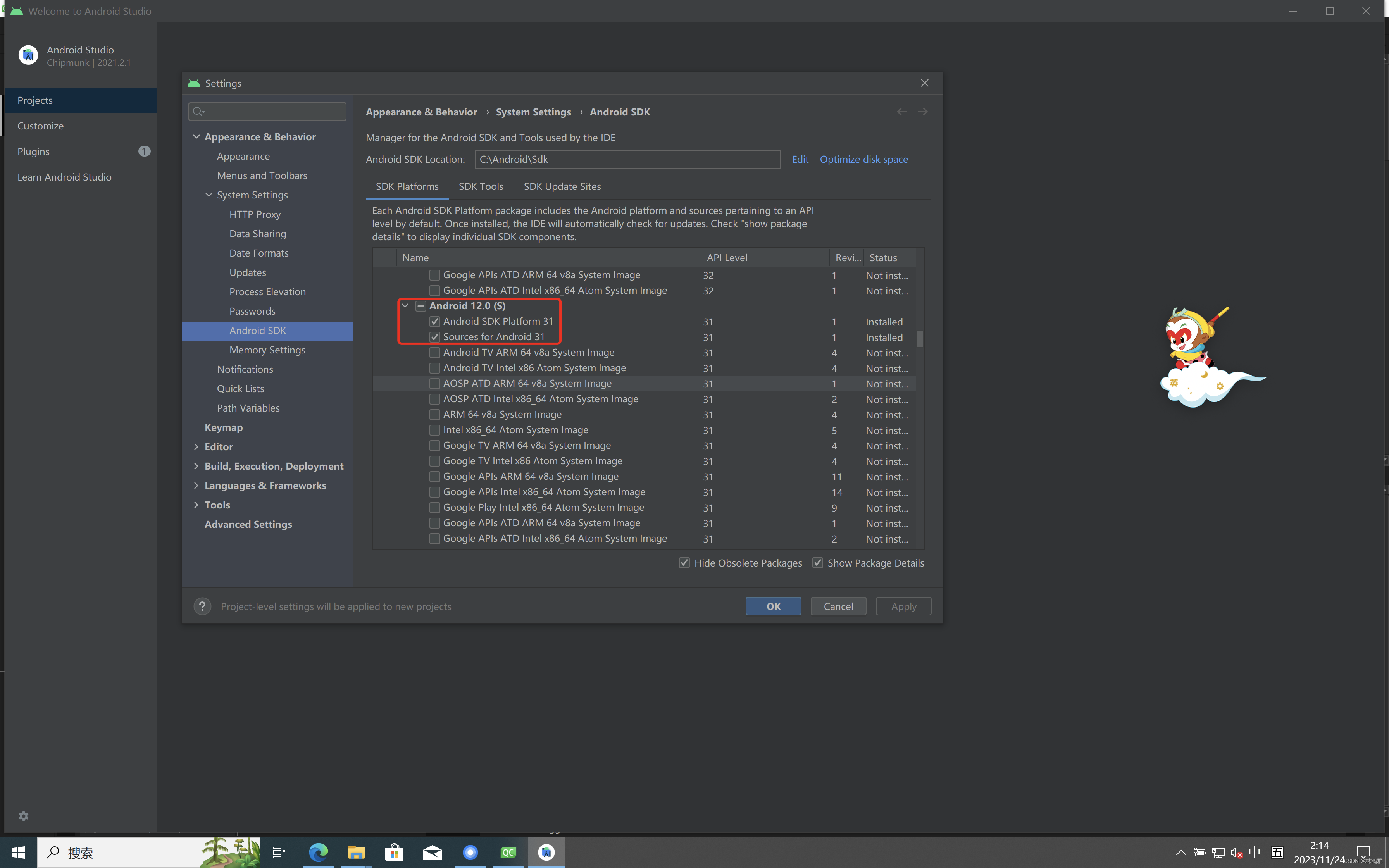Open Windows Start menu
Image resolution: width=1389 pixels, height=868 pixels.
18,852
